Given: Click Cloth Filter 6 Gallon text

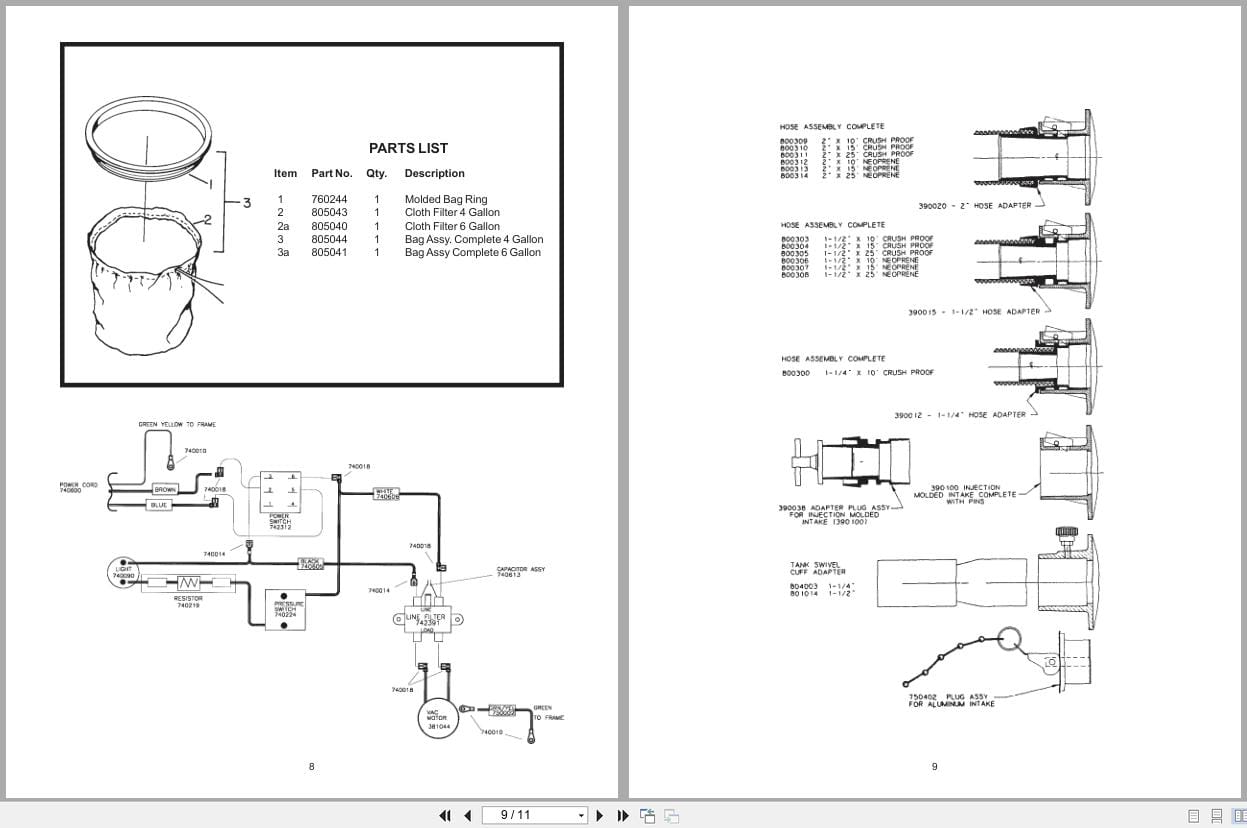Looking at the screenshot, I should click(452, 226).
